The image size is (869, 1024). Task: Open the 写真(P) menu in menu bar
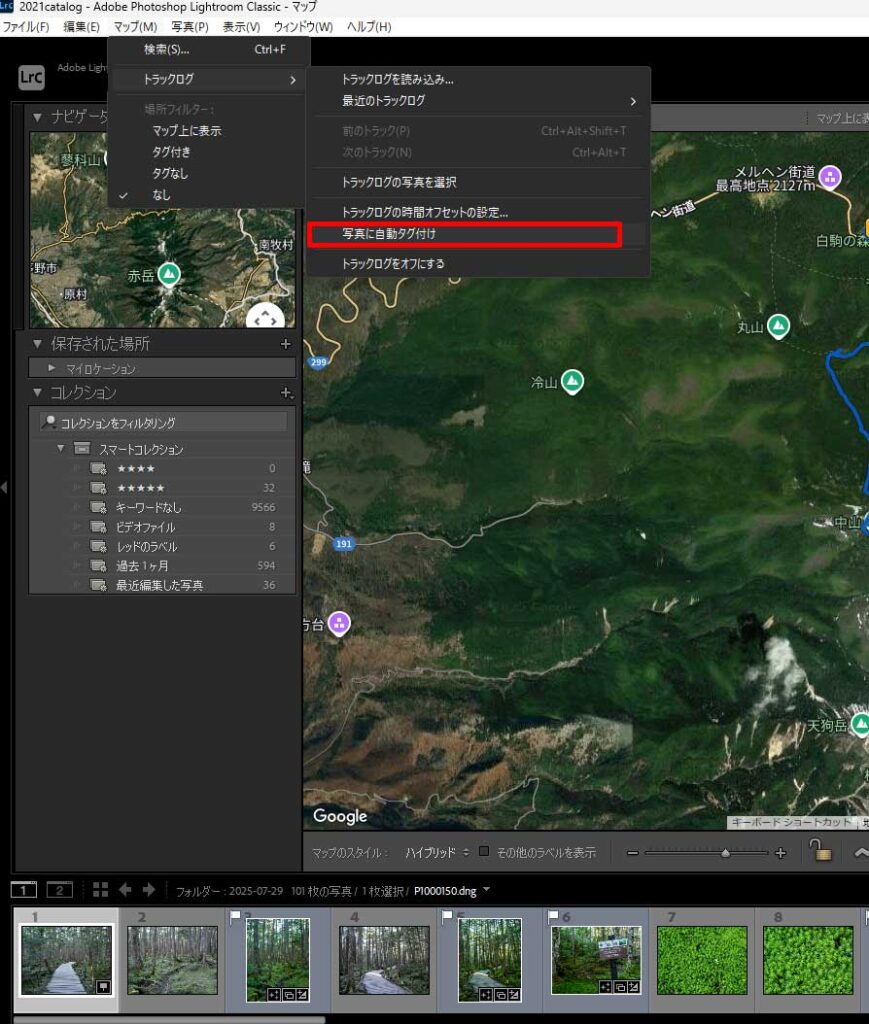point(189,26)
